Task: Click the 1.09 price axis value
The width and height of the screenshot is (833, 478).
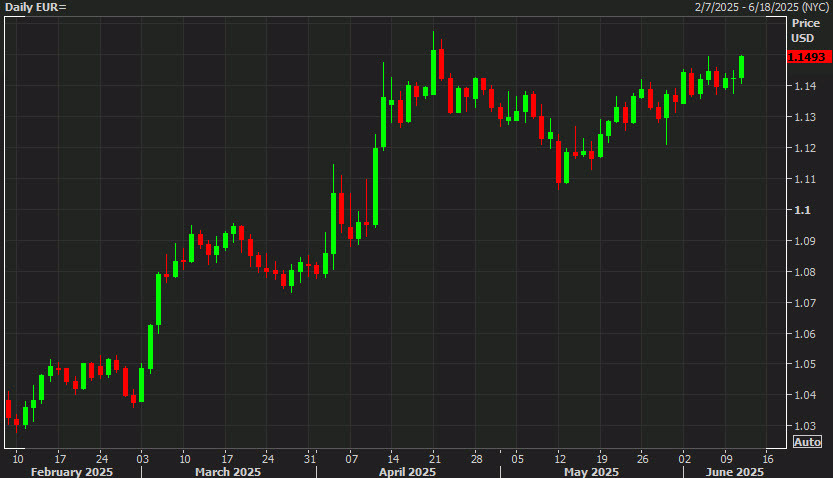Action: pyautogui.click(x=805, y=241)
